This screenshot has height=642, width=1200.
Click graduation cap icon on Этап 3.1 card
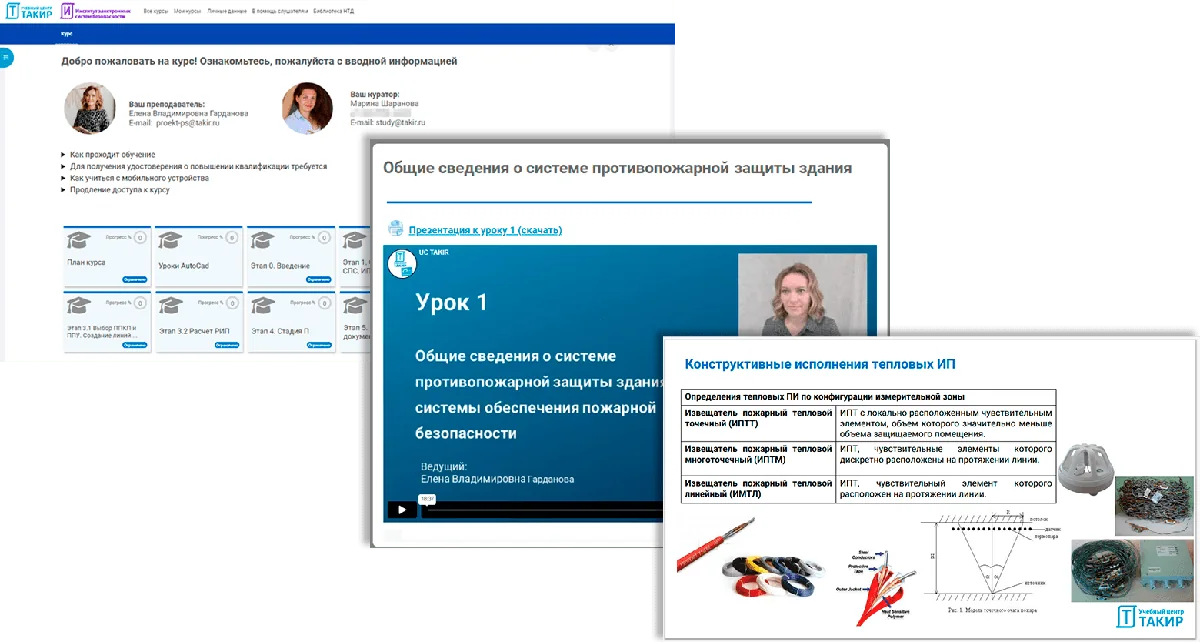78,303
